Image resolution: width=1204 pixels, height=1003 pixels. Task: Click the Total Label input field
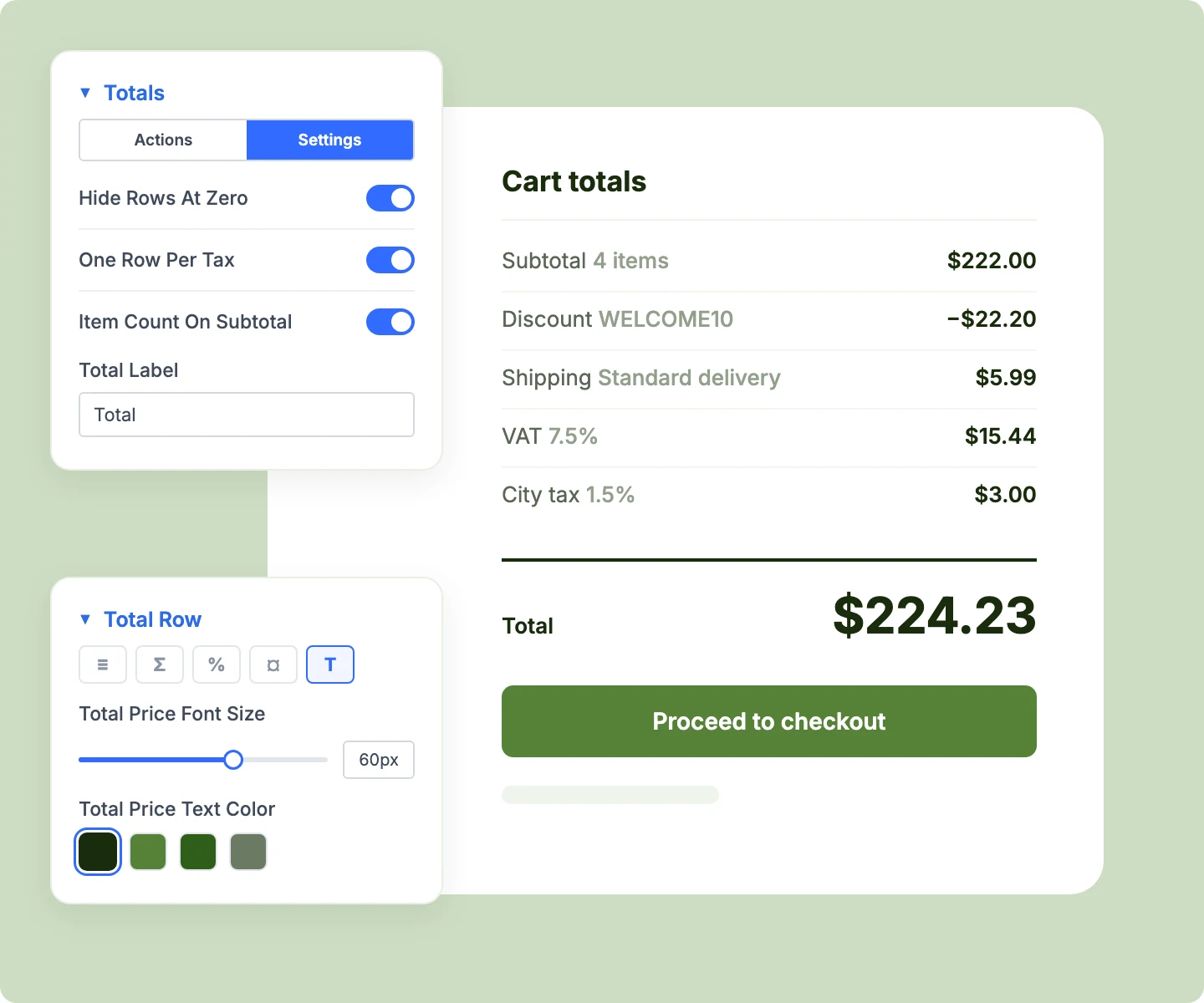click(x=247, y=415)
